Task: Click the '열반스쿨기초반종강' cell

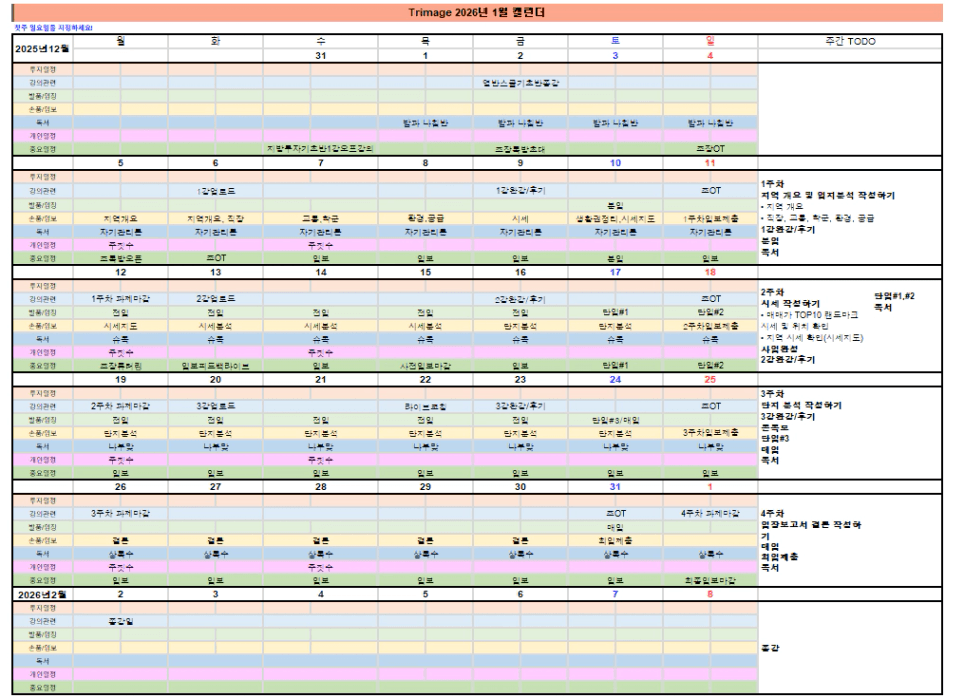Action: pos(520,82)
